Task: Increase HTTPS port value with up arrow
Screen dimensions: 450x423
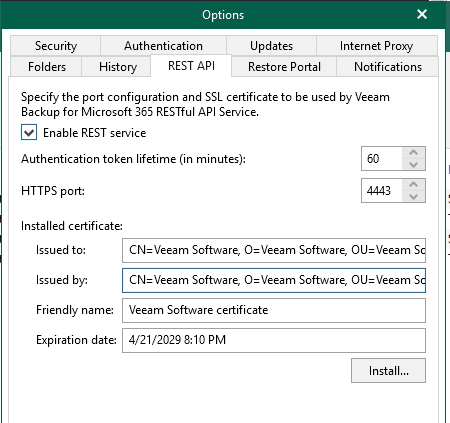Action: point(414,185)
